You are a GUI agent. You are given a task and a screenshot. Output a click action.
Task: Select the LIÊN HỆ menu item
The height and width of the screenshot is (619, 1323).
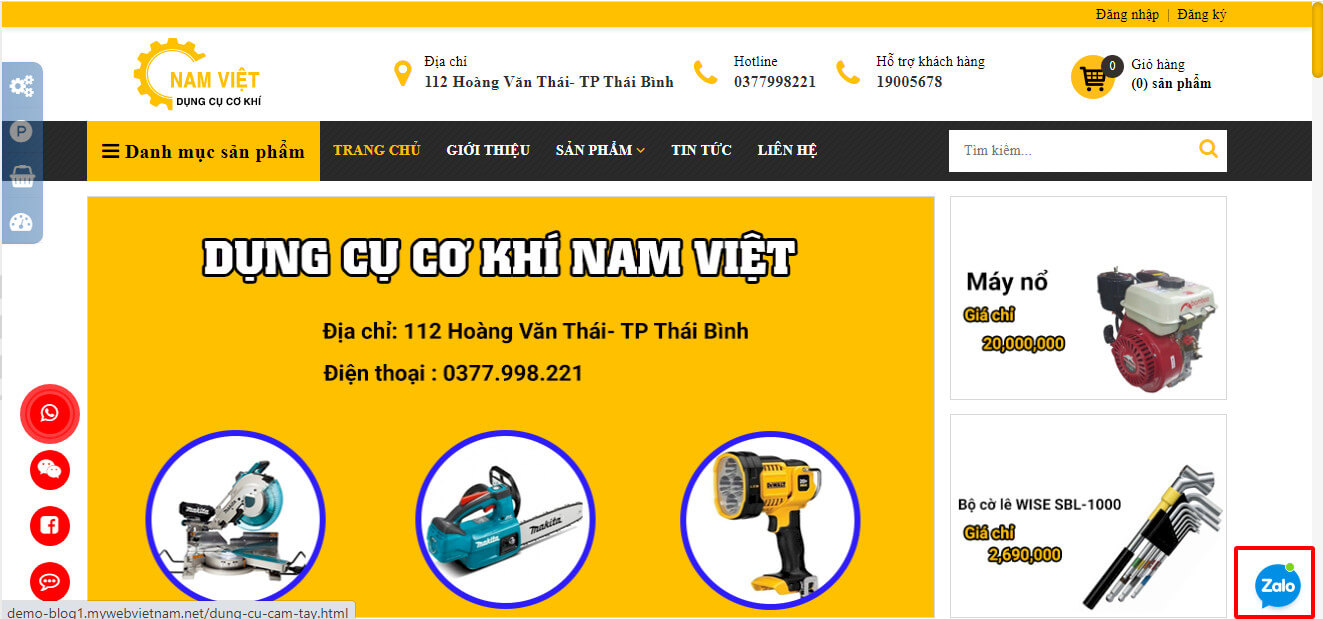[x=787, y=150]
